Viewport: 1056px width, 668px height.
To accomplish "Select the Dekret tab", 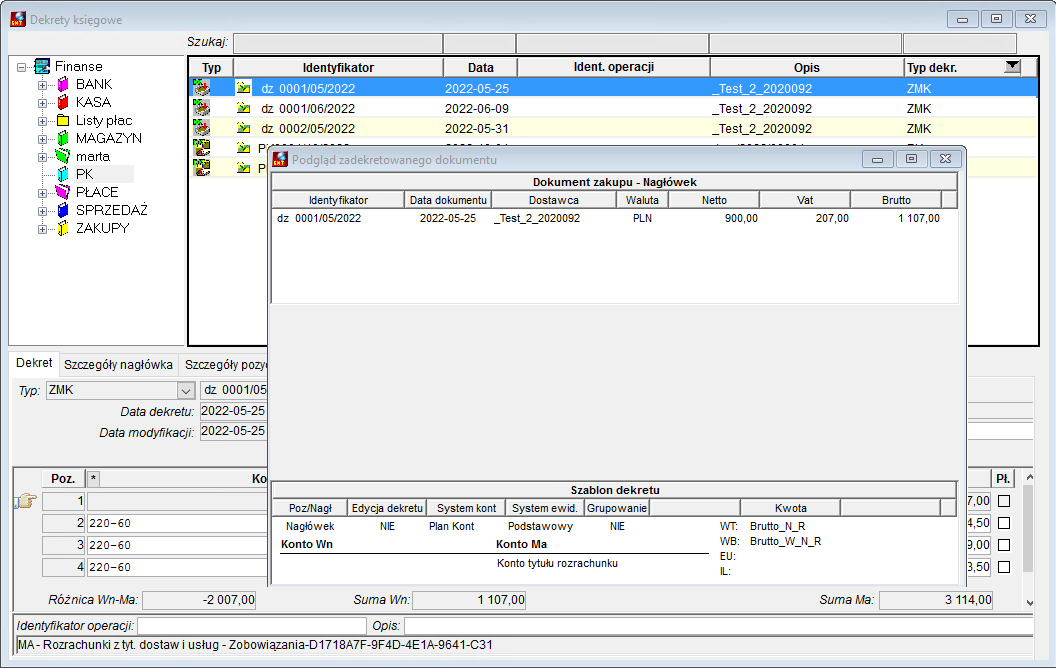I will (x=34, y=363).
